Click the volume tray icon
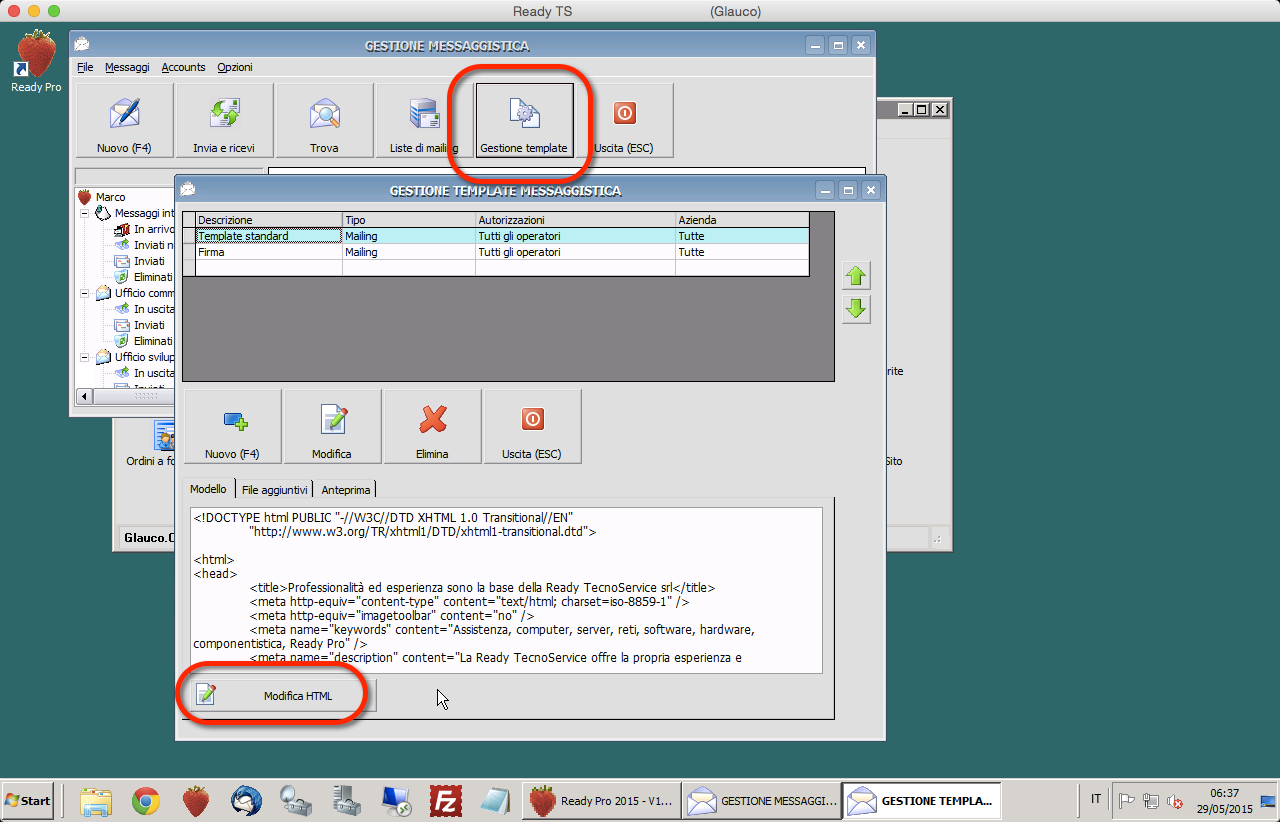This screenshot has width=1280, height=822. 1175,801
